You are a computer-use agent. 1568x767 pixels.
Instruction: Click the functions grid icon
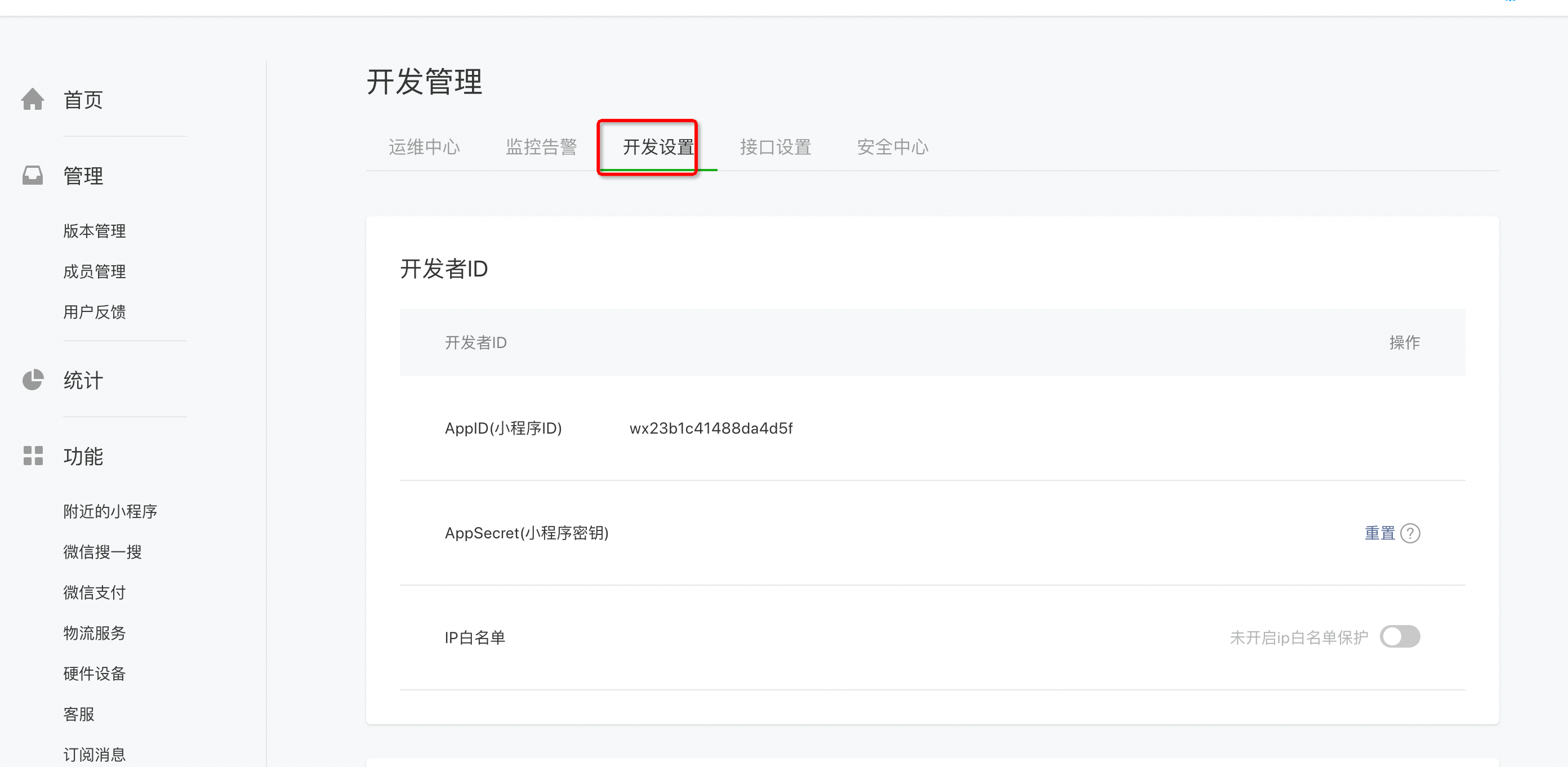pos(33,456)
